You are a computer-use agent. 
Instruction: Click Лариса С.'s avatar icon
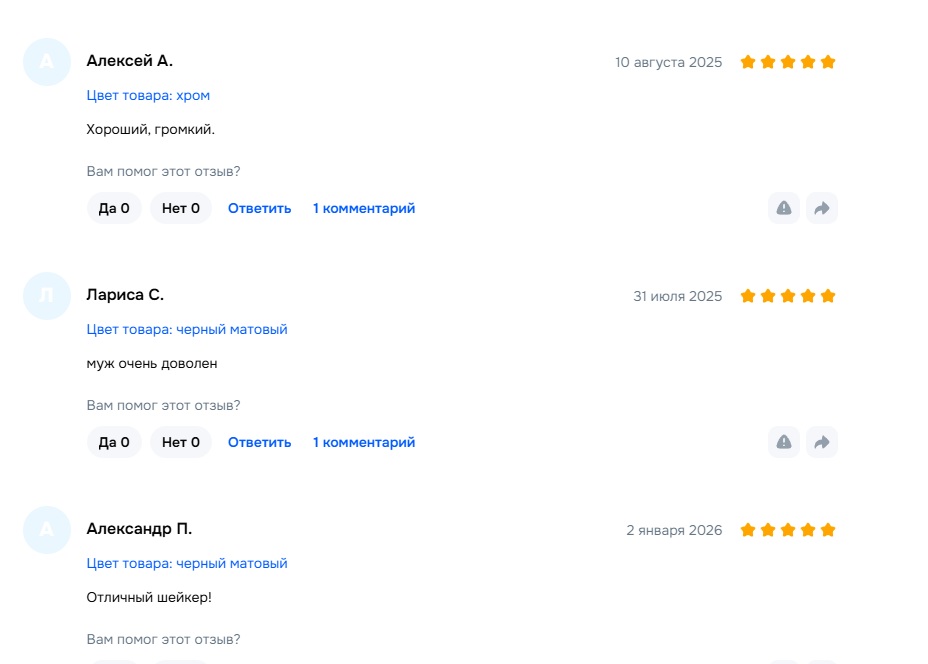[x=47, y=296]
